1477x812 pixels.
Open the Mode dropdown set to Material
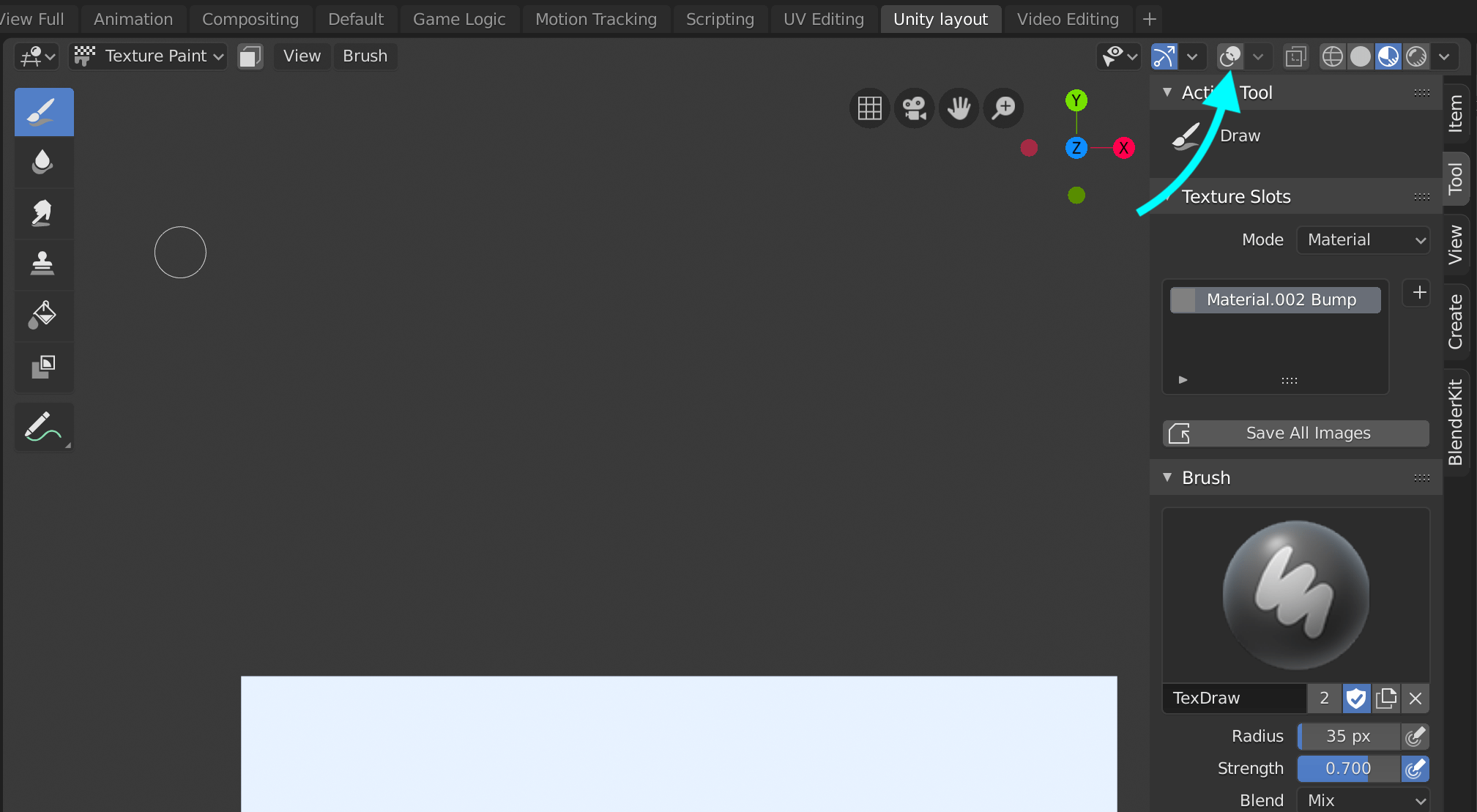click(x=1363, y=239)
